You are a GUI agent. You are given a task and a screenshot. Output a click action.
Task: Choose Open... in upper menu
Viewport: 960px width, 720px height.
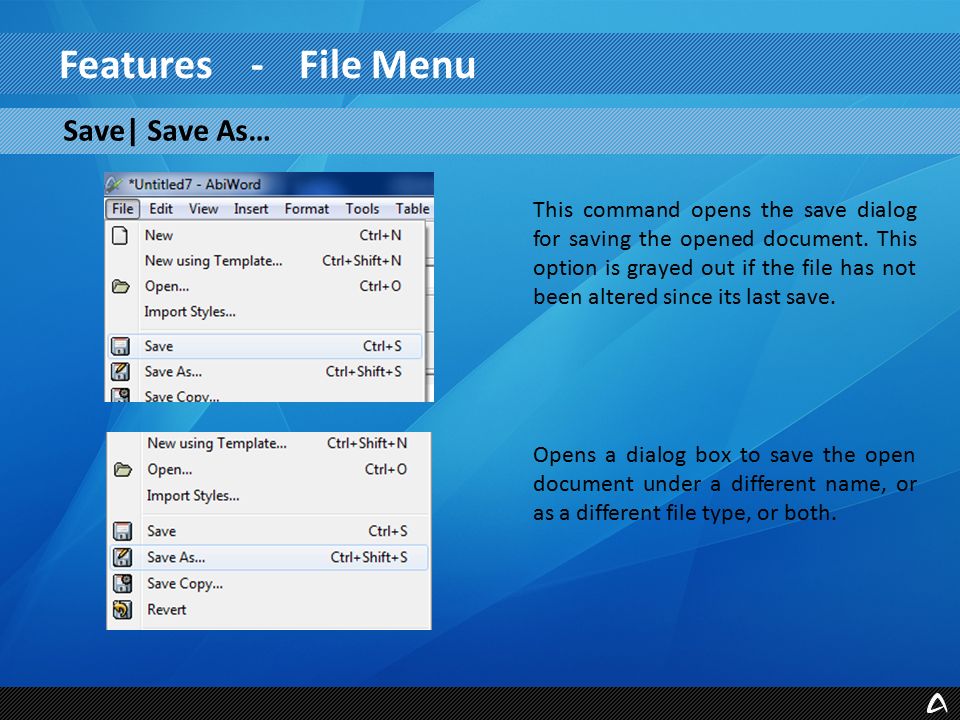tap(265, 286)
